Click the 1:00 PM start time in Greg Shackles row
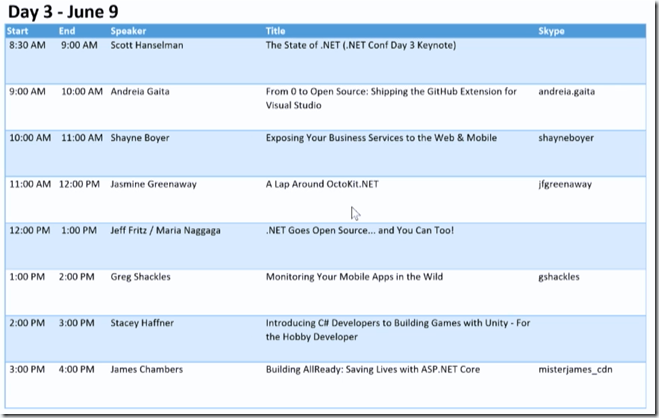The image size is (659, 418). point(27,276)
